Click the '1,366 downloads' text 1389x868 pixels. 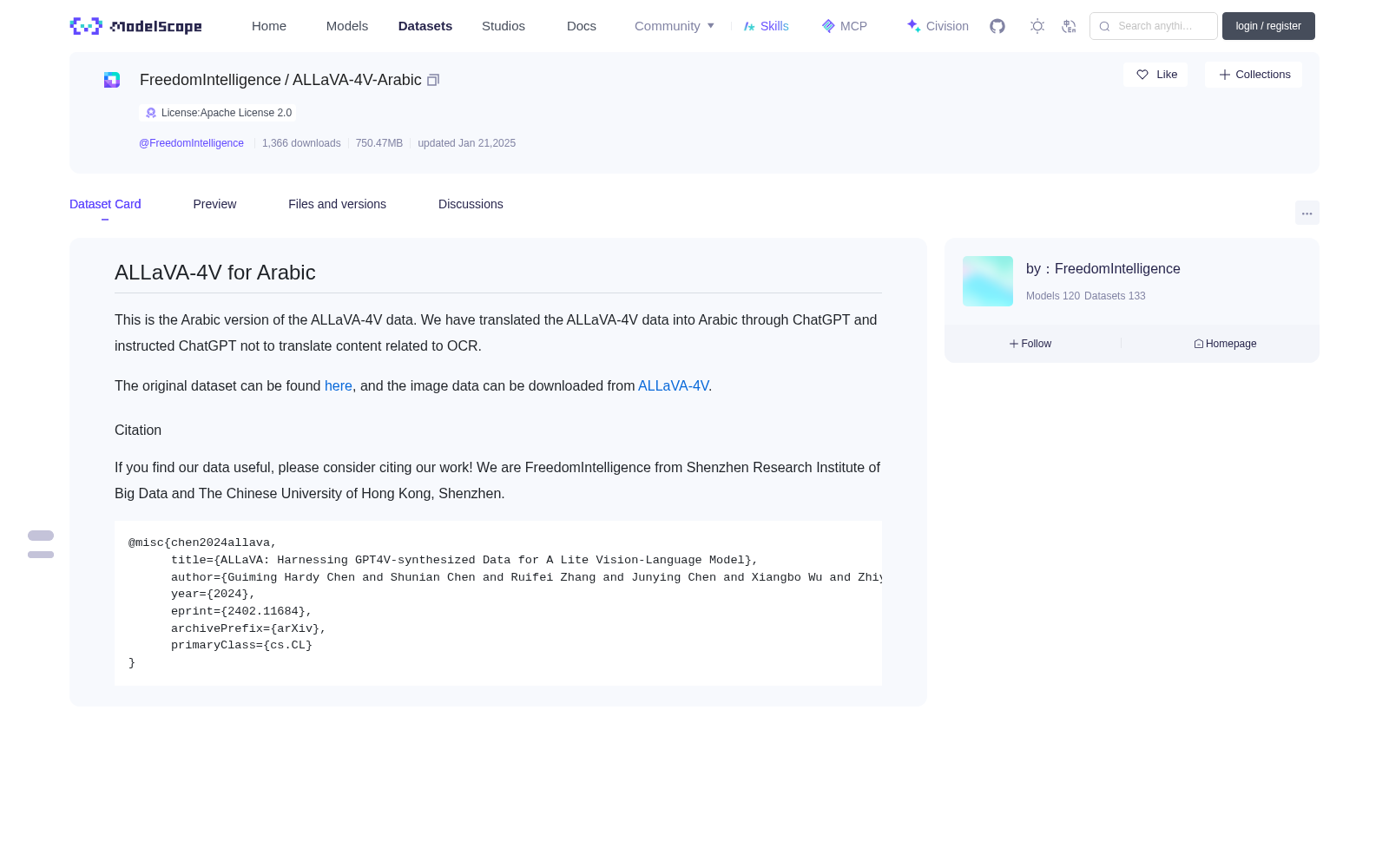tap(301, 143)
